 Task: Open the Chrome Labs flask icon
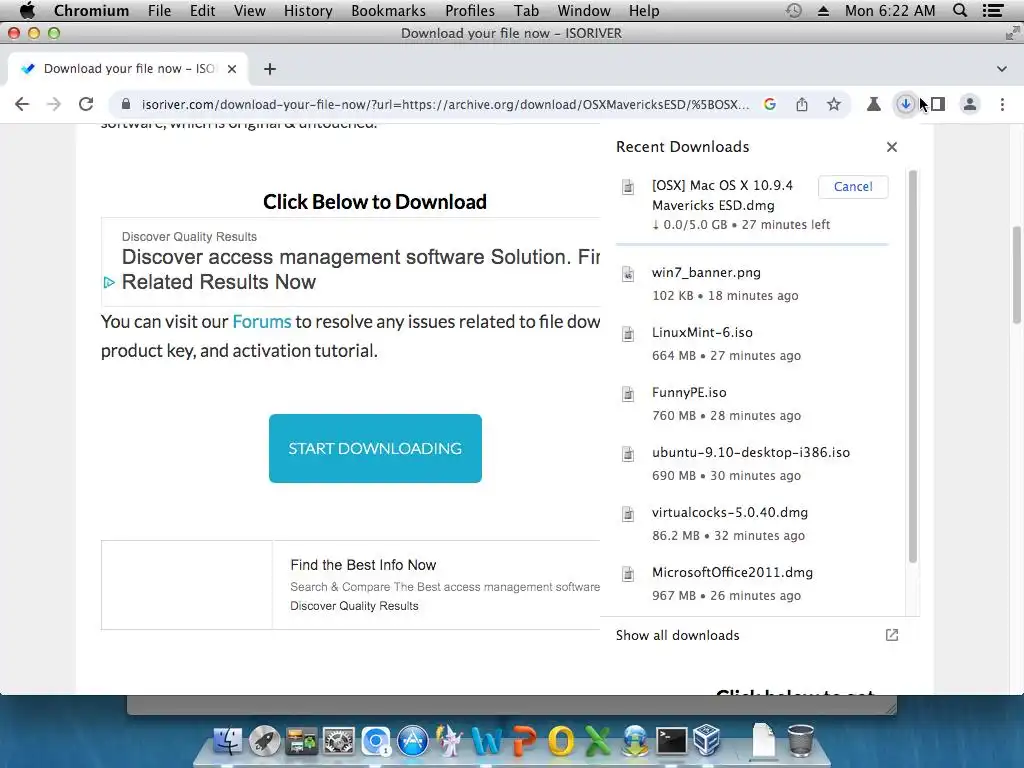873,104
